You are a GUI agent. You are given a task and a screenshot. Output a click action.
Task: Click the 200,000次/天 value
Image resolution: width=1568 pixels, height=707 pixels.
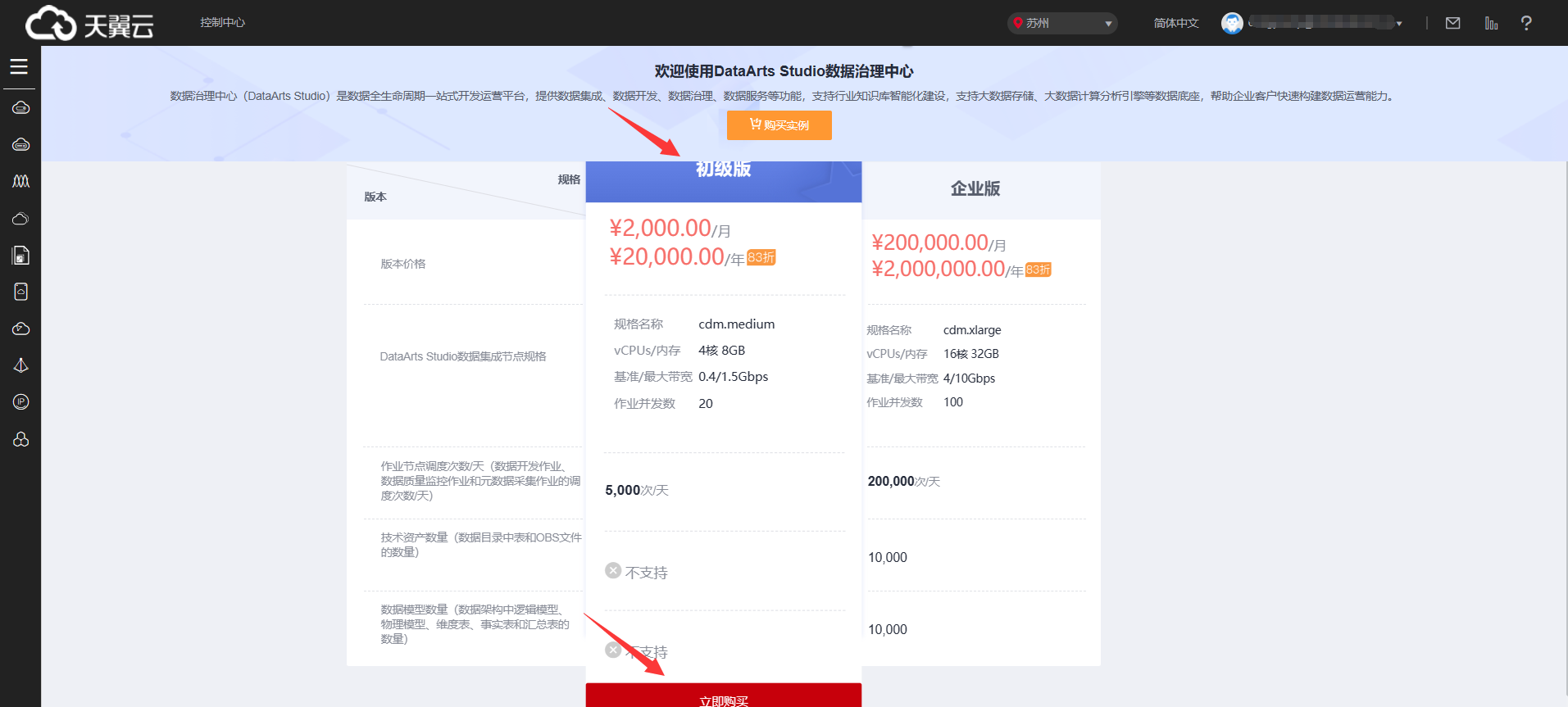click(904, 482)
